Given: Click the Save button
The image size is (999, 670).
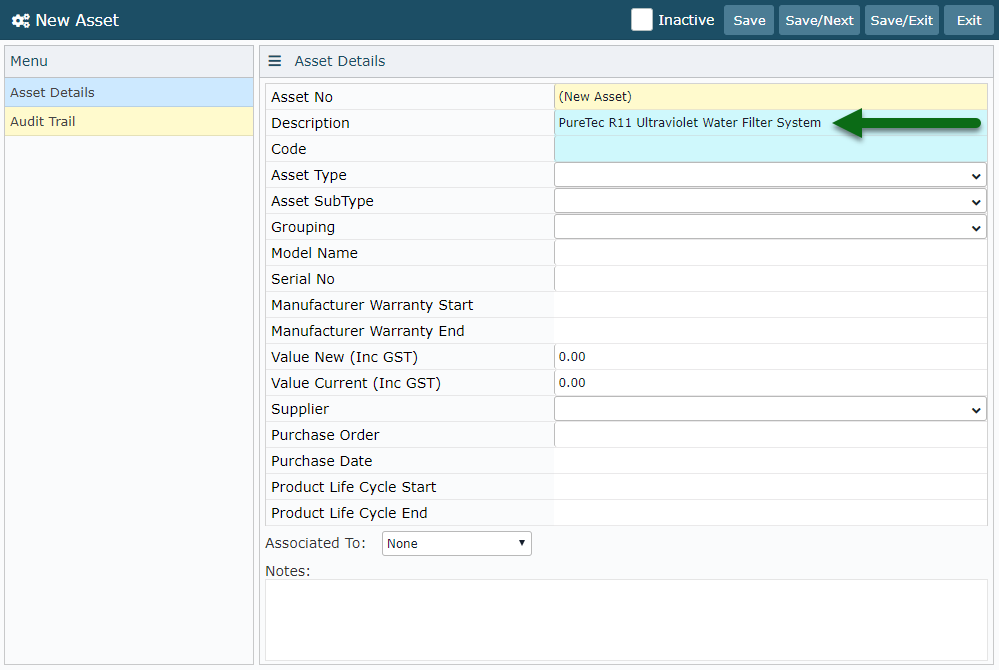Looking at the screenshot, I should [749, 20].
